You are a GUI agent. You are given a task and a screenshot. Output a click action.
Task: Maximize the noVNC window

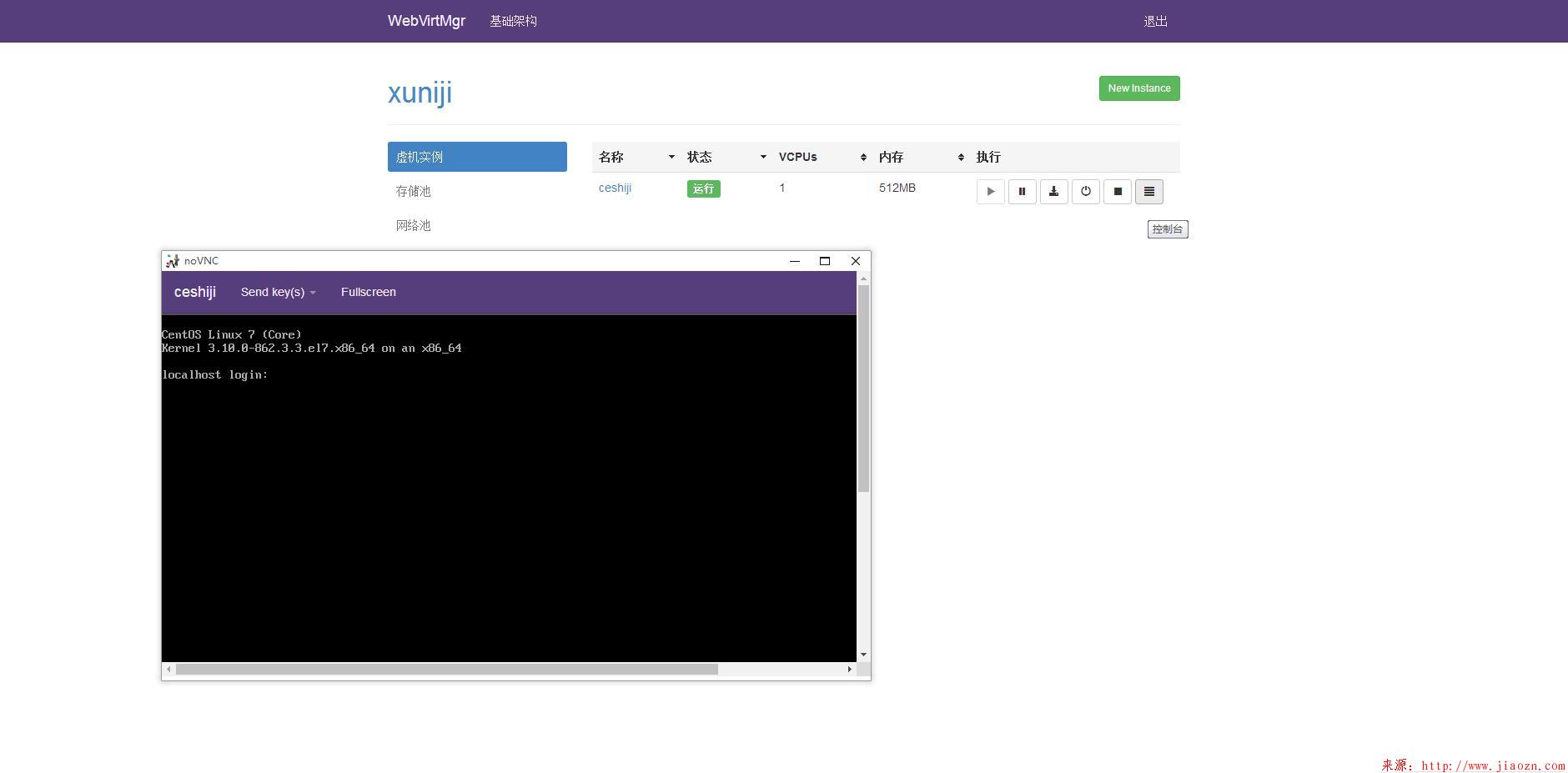(x=824, y=261)
